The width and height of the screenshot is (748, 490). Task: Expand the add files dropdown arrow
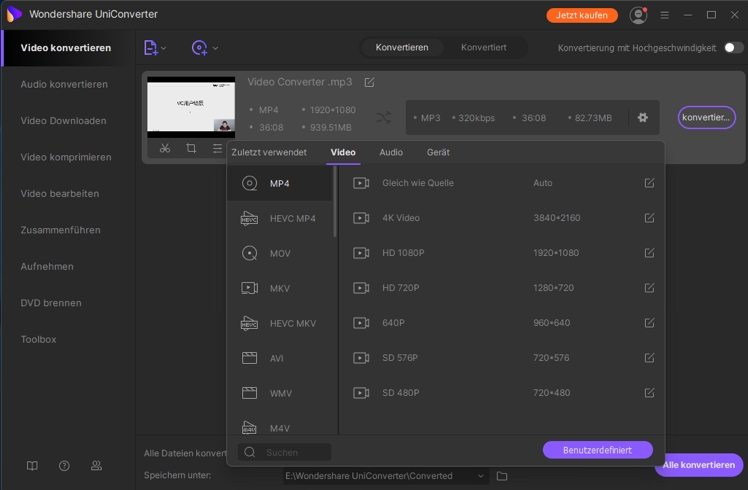pos(164,48)
